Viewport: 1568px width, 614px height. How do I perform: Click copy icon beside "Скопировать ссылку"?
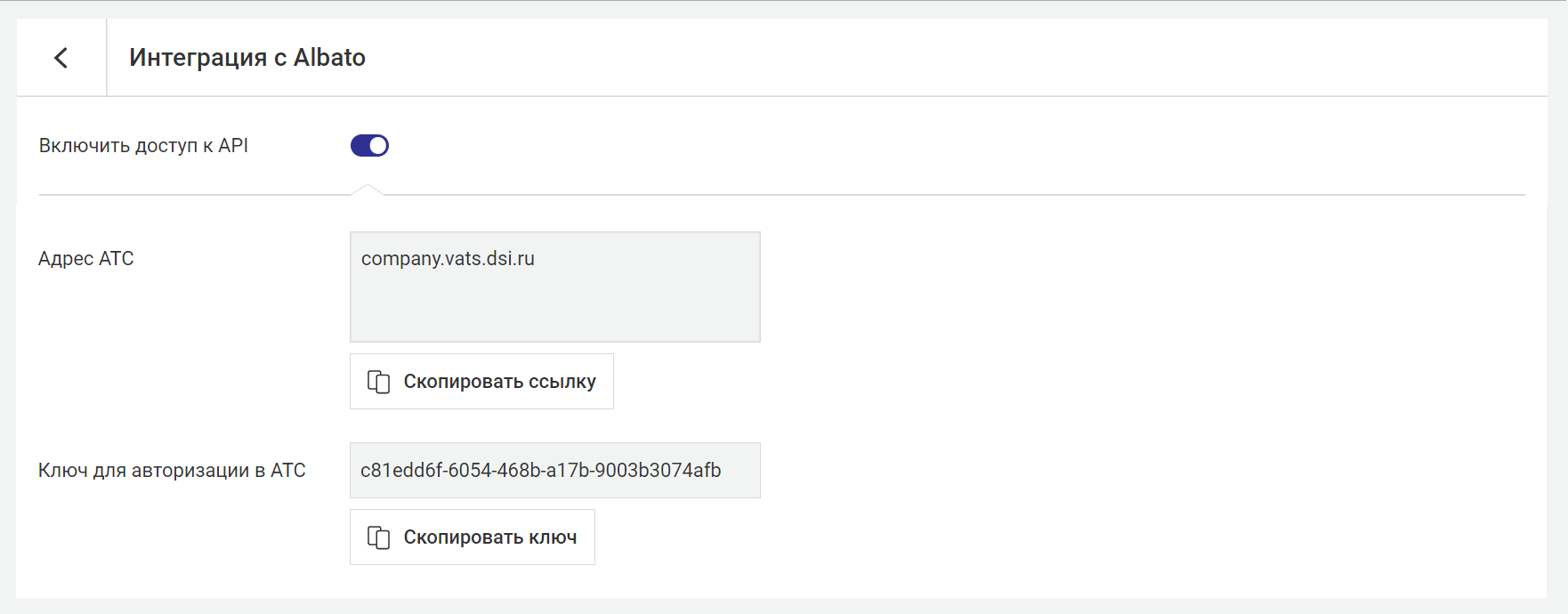(378, 382)
